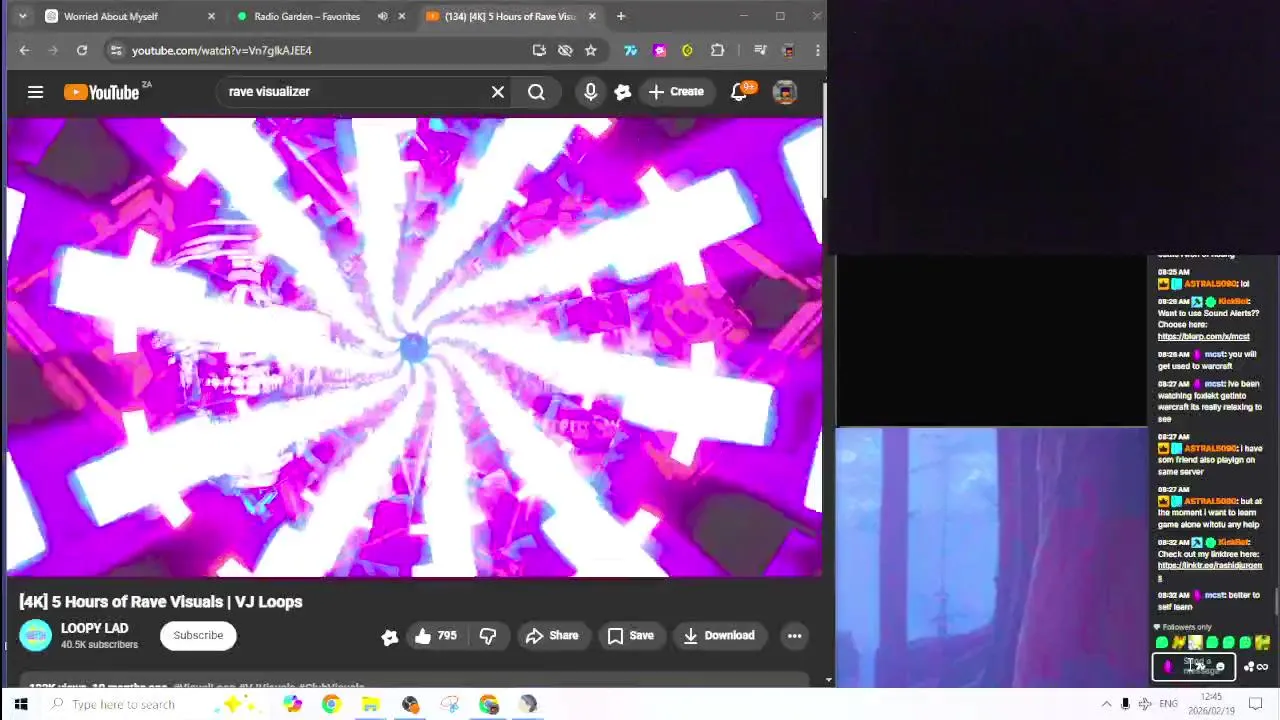
Task: Open more actions three-dot menu
Action: coord(795,636)
